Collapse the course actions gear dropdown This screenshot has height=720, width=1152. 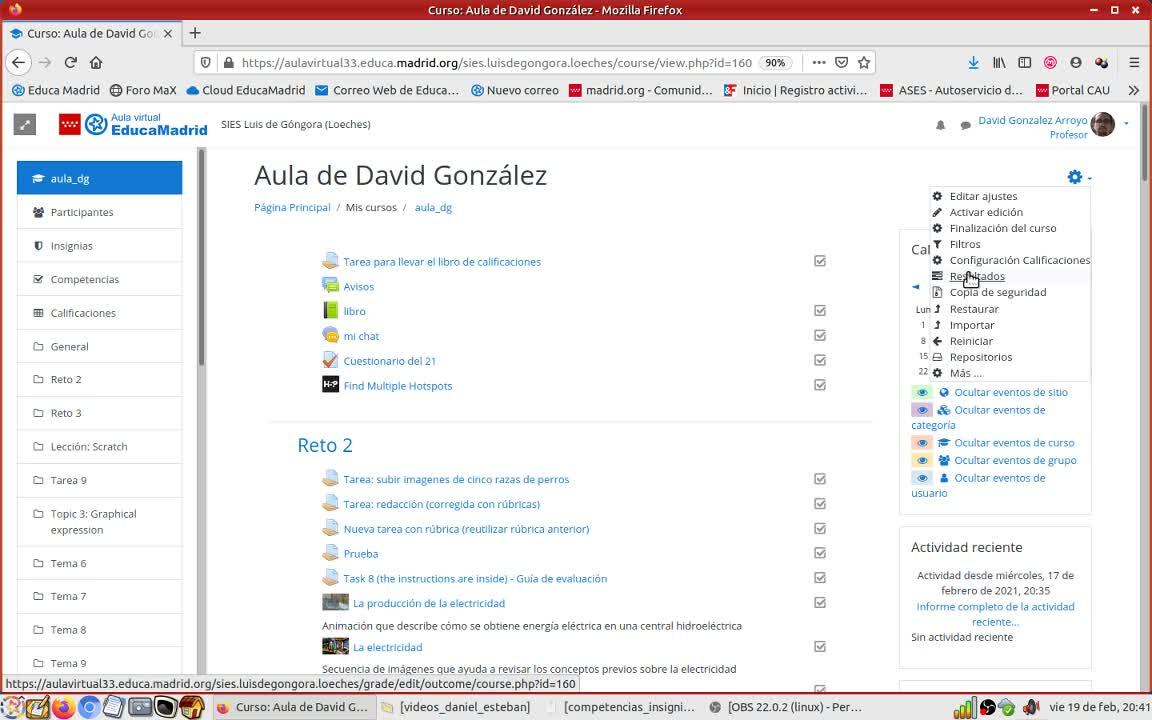pos(1079,177)
